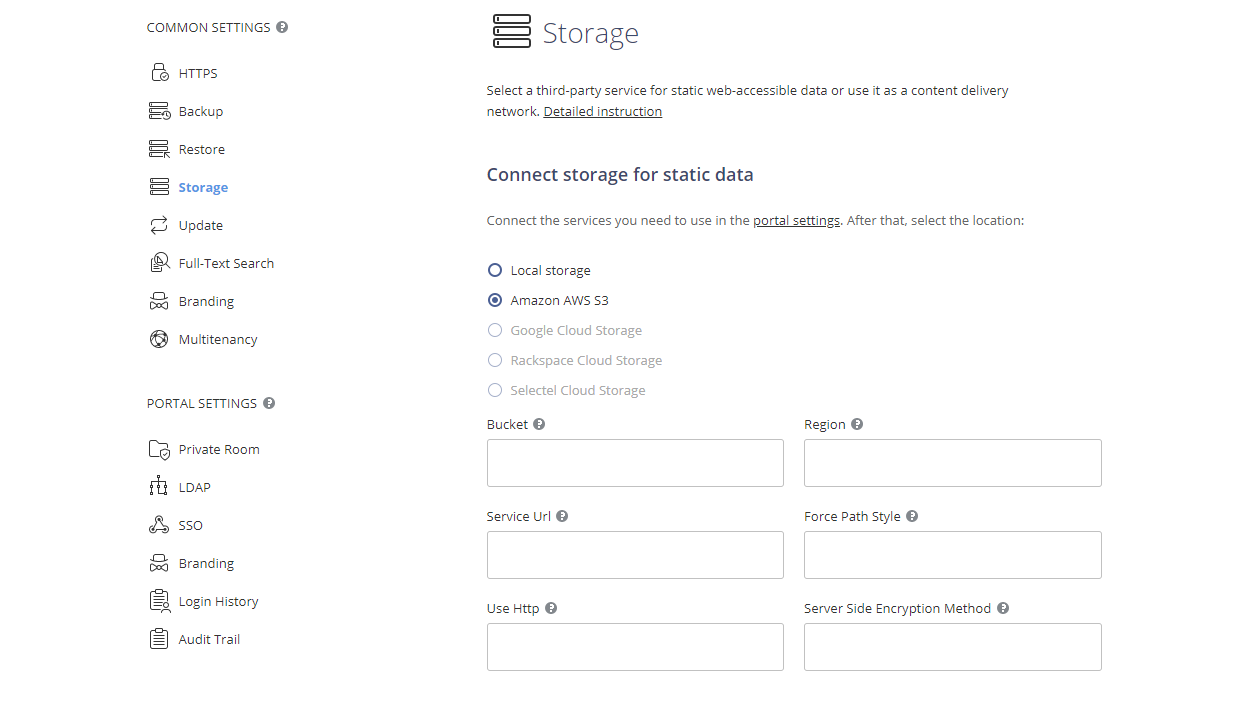Screen dimensions: 1240x708
Task: Show help for Server Side Encryption Method
Action: pos(1003,607)
